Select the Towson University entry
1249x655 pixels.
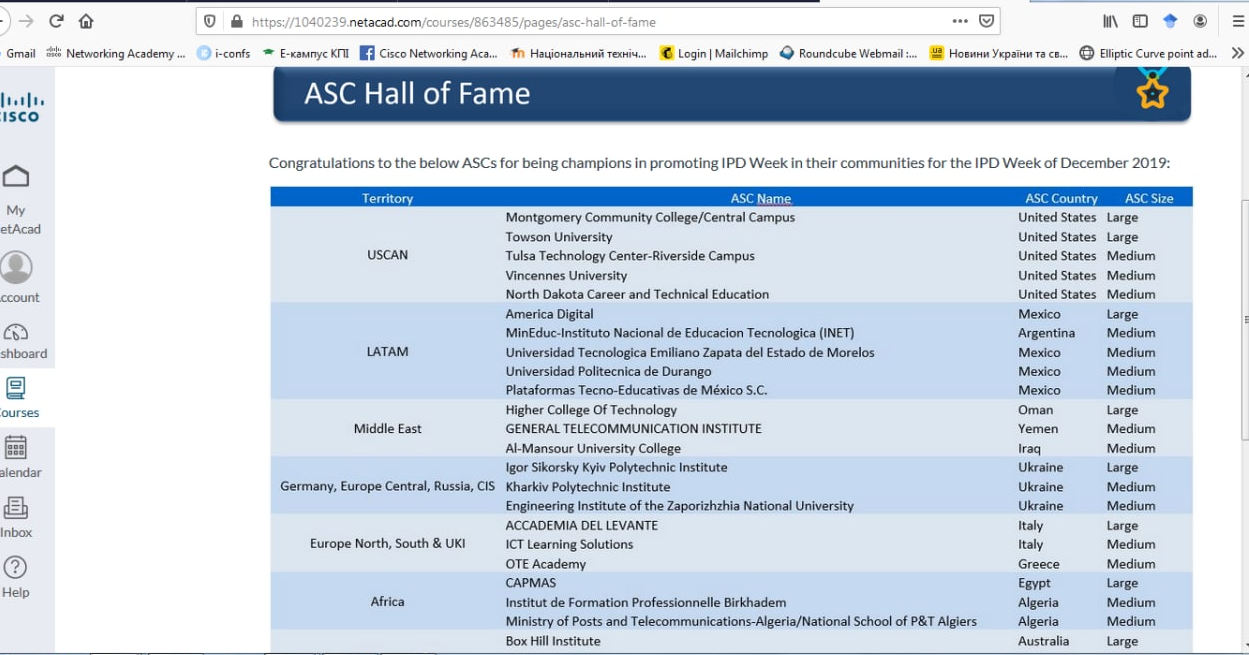click(559, 237)
